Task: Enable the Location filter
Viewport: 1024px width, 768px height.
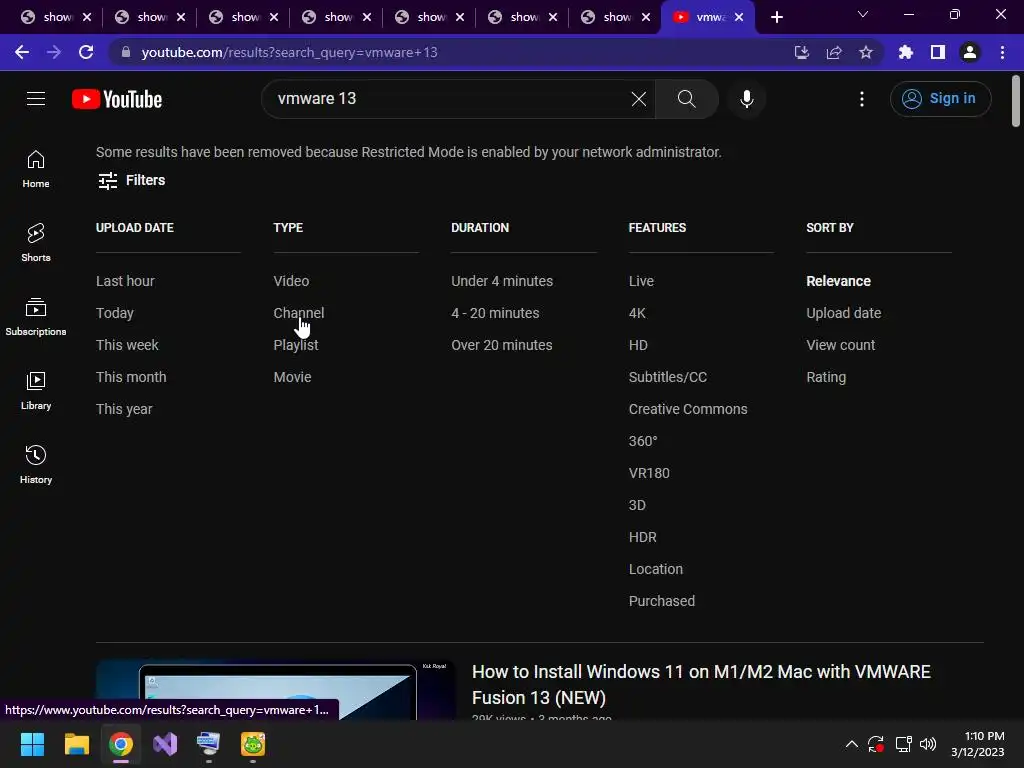Action: tap(656, 569)
